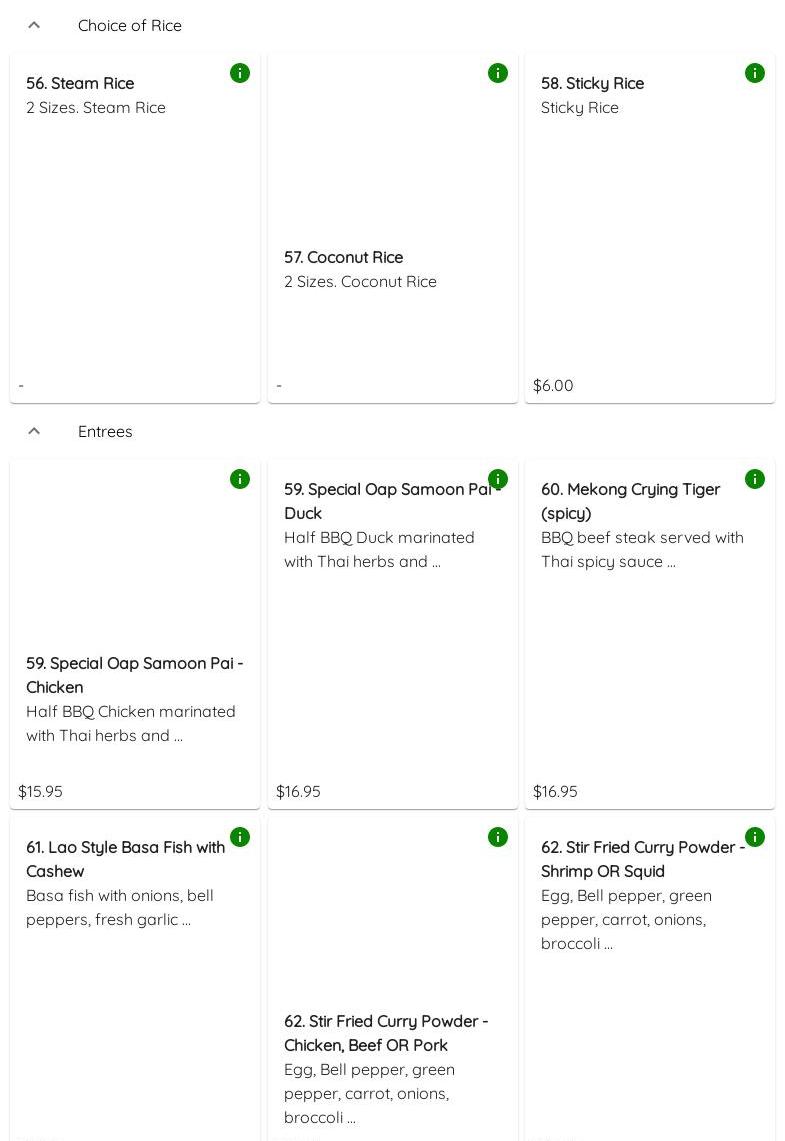
Task: Click the Entrees section heading text
Action: (105, 431)
